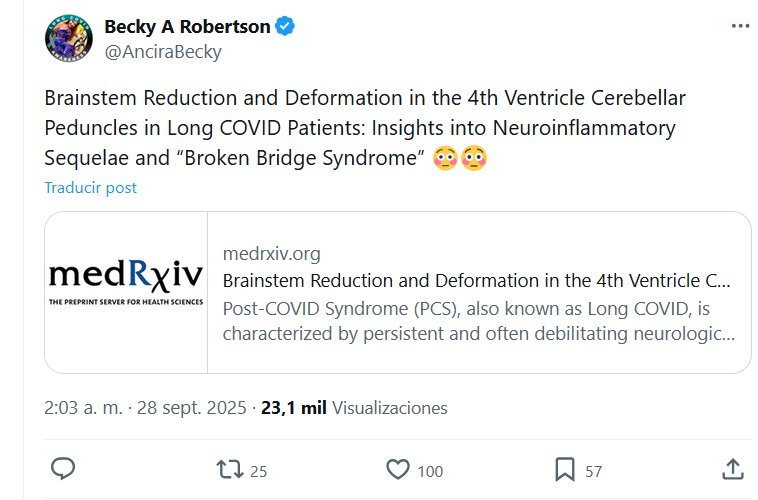Click the blue verified badge
Screen dimensions: 758x500
pyautogui.click(x=285, y=27)
